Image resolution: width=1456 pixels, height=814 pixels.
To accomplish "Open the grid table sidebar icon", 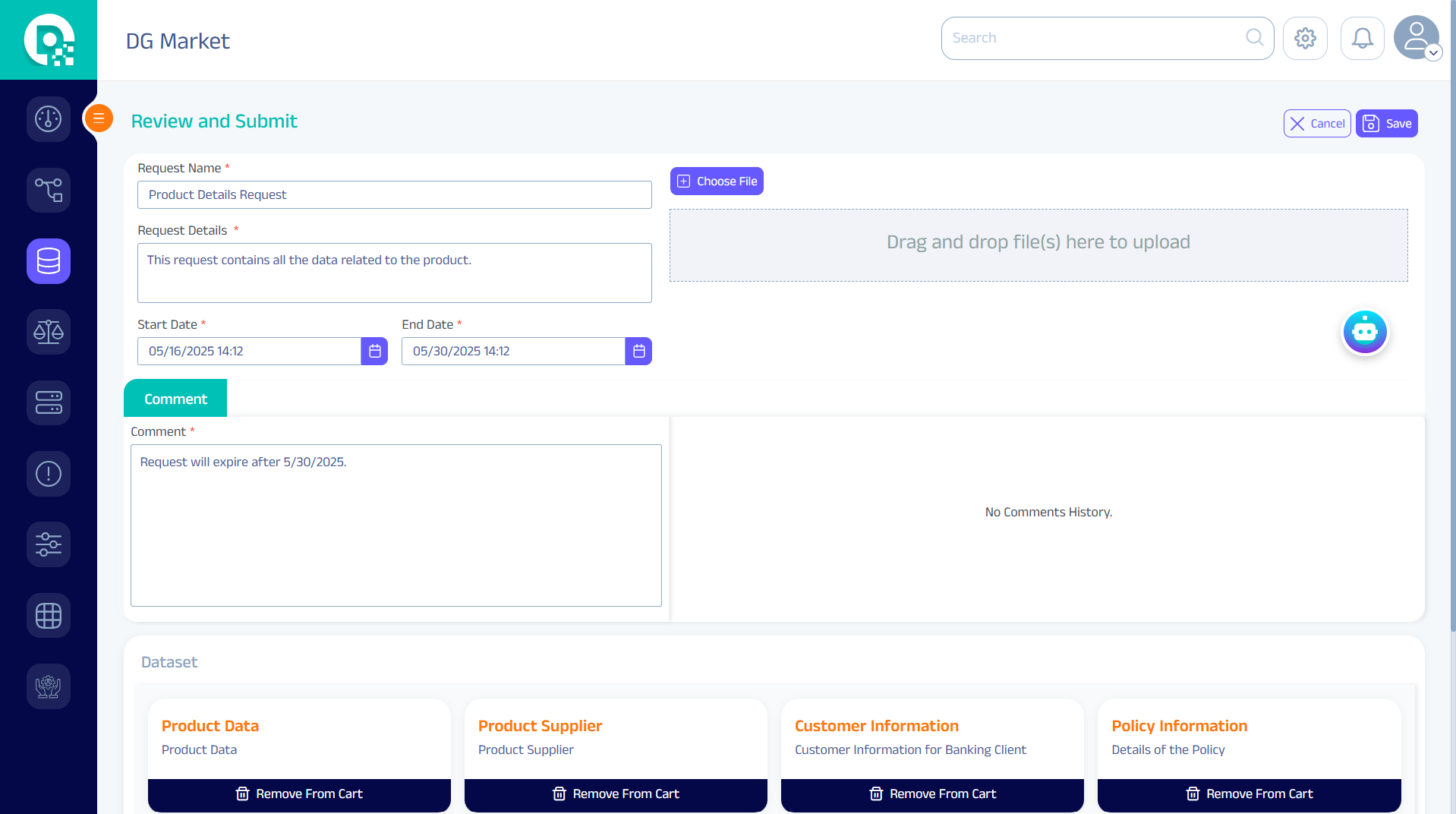I will [x=49, y=615].
